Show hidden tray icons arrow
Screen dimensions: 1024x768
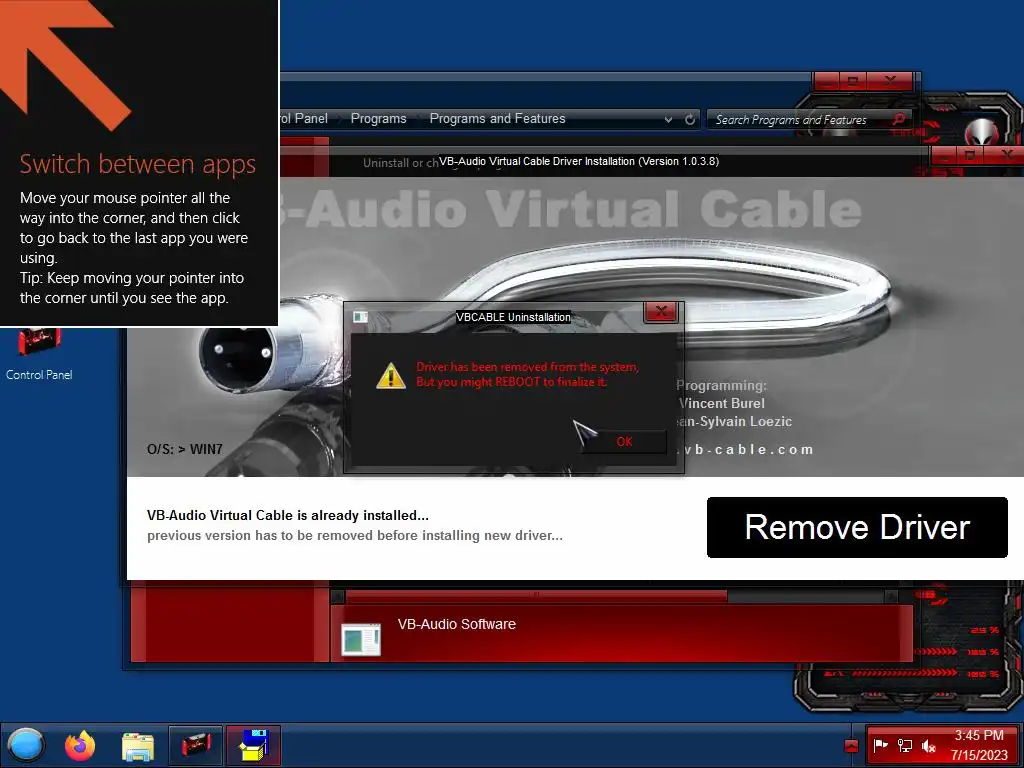tap(851, 746)
